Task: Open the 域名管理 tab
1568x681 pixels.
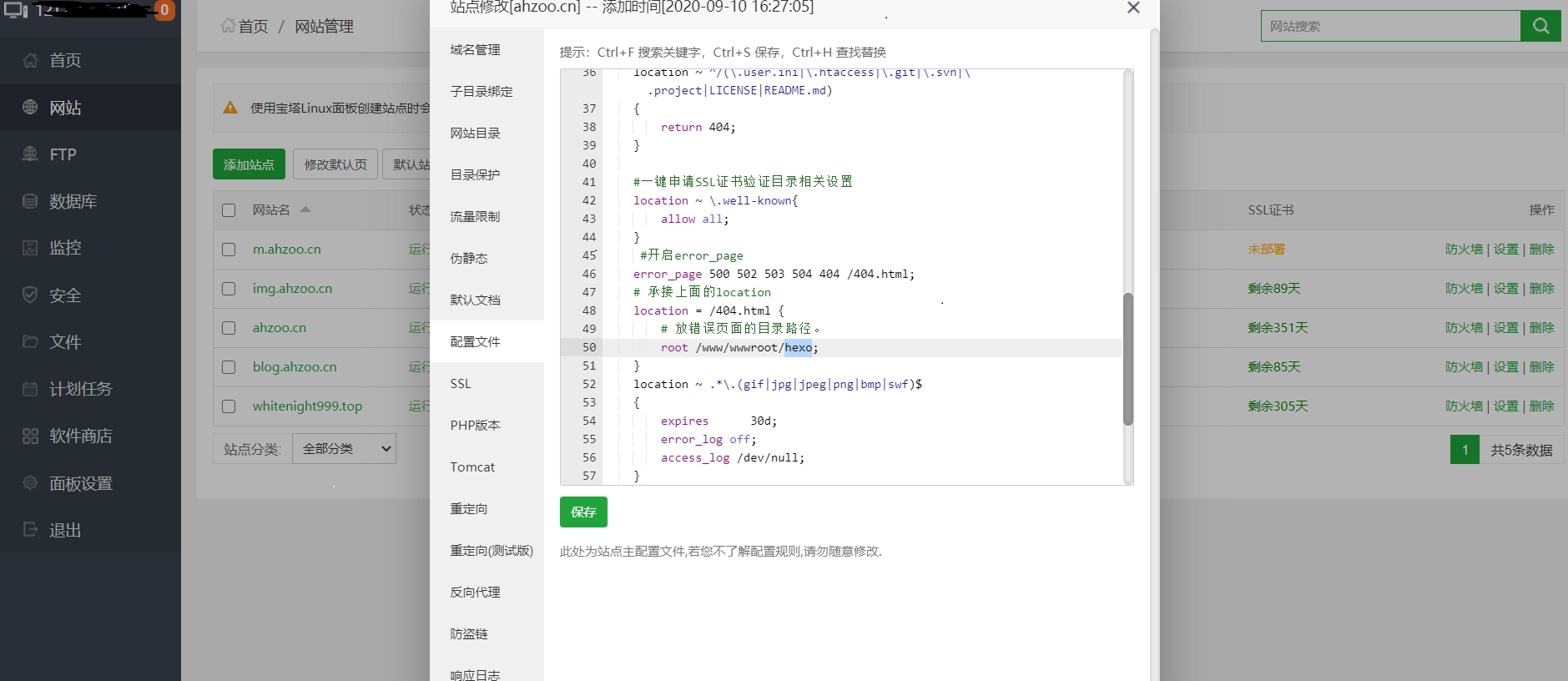Action: coord(487,49)
